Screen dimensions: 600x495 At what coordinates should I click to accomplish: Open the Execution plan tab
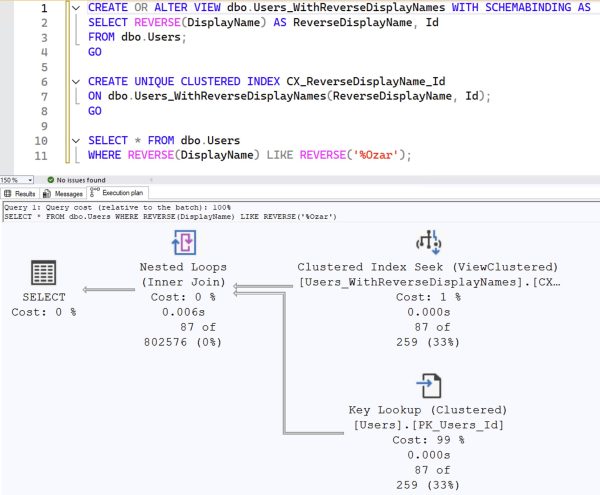[120, 193]
